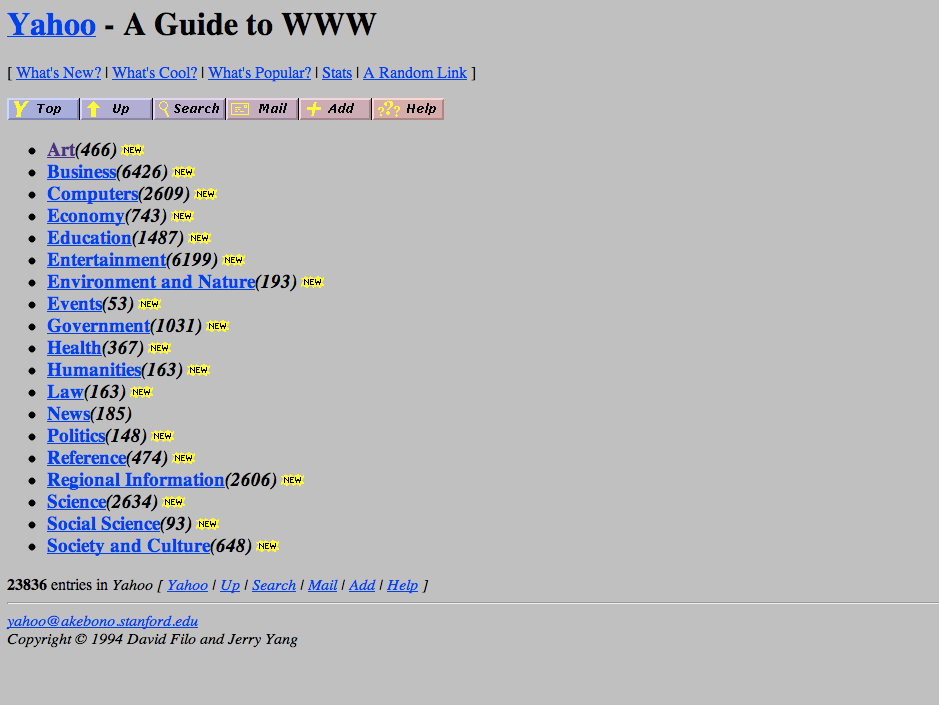
Task: Click the NEW badge beside Government
Action: tap(217, 326)
